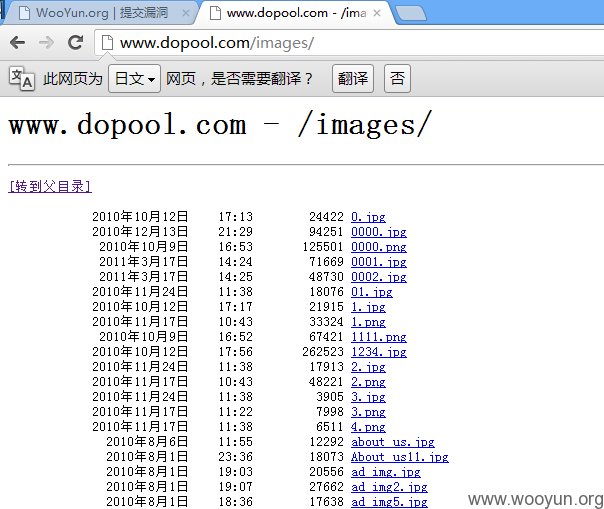Screen dimensions: 604x509
Task: Open the 0000.jpg file link
Action: coord(379,232)
